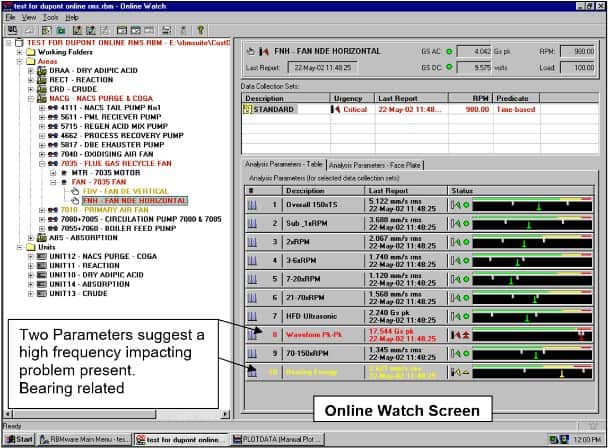Open the trend plot icon for Overall 150x1S

click(x=252, y=205)
